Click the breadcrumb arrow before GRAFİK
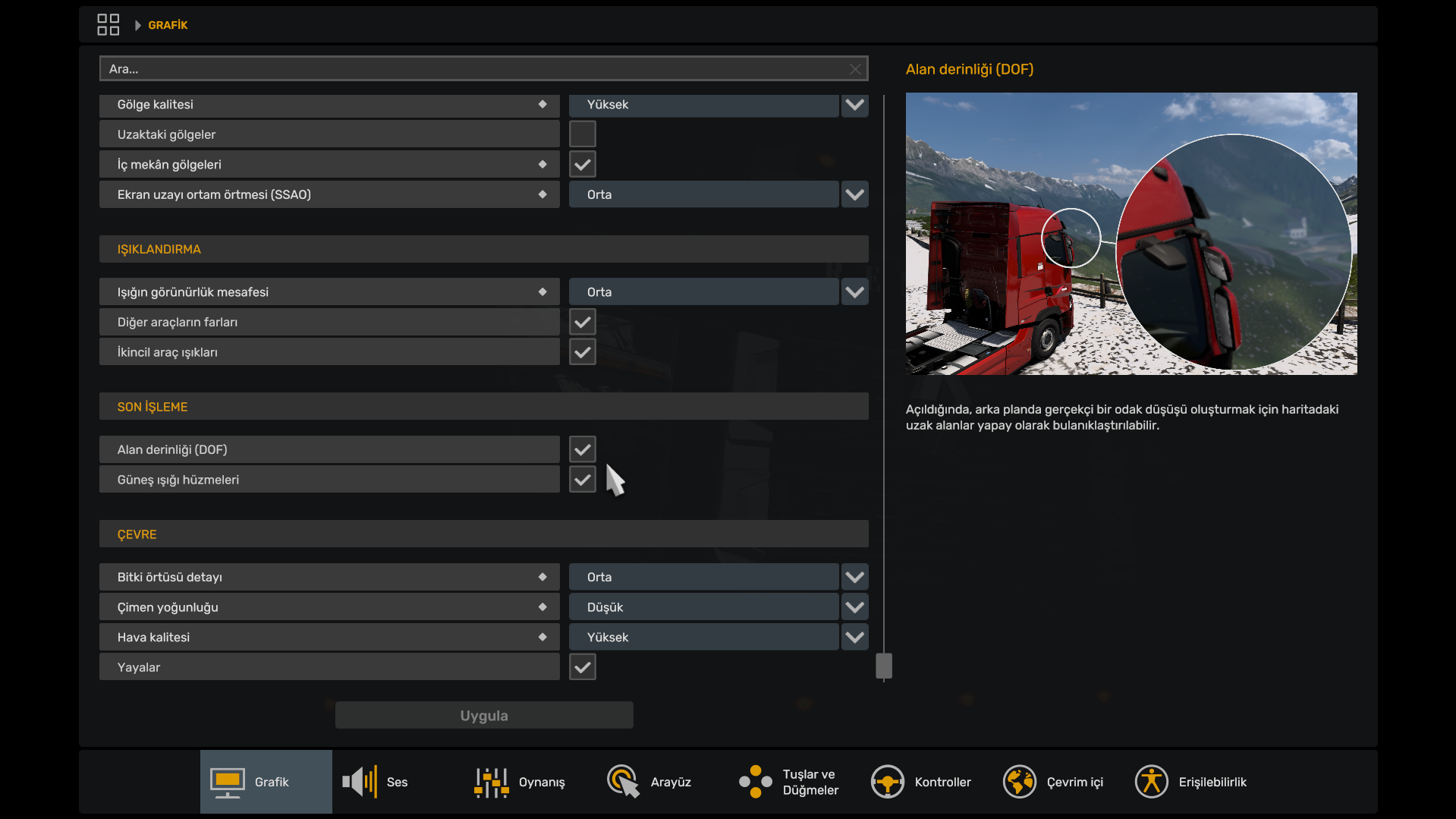Viewport: 1456px width, 819px height. pos(138,25)
